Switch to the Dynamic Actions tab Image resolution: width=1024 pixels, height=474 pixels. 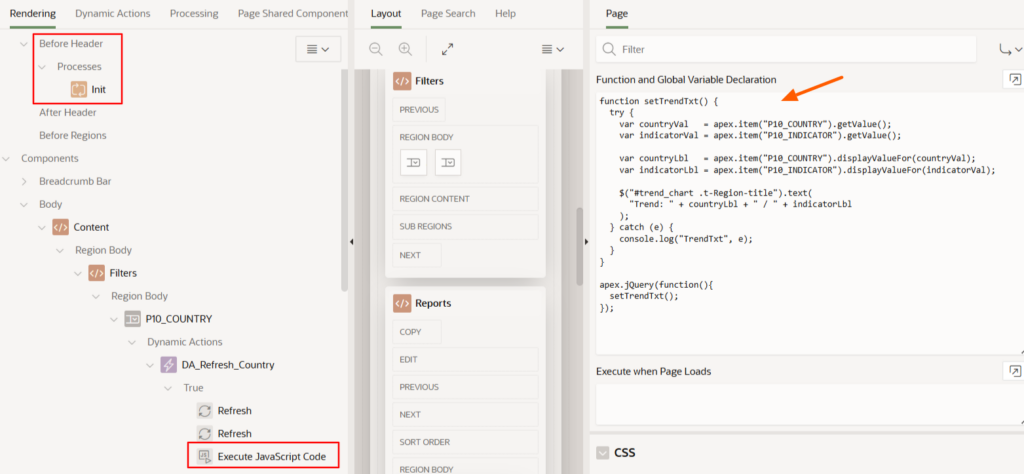point(112,14)
